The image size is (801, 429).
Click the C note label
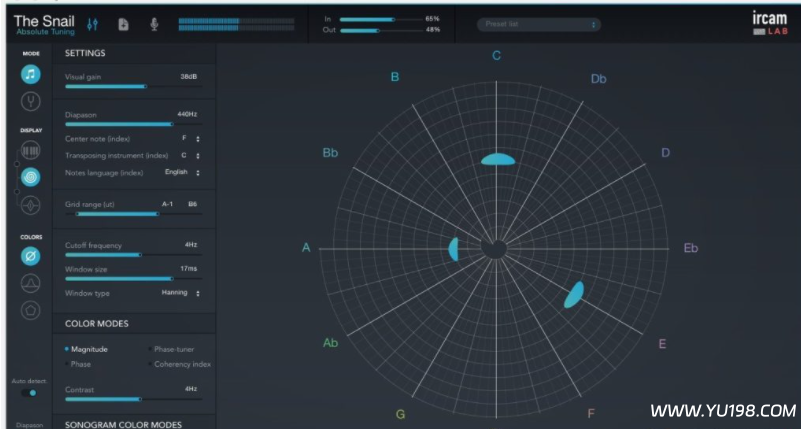click(497, 56)
